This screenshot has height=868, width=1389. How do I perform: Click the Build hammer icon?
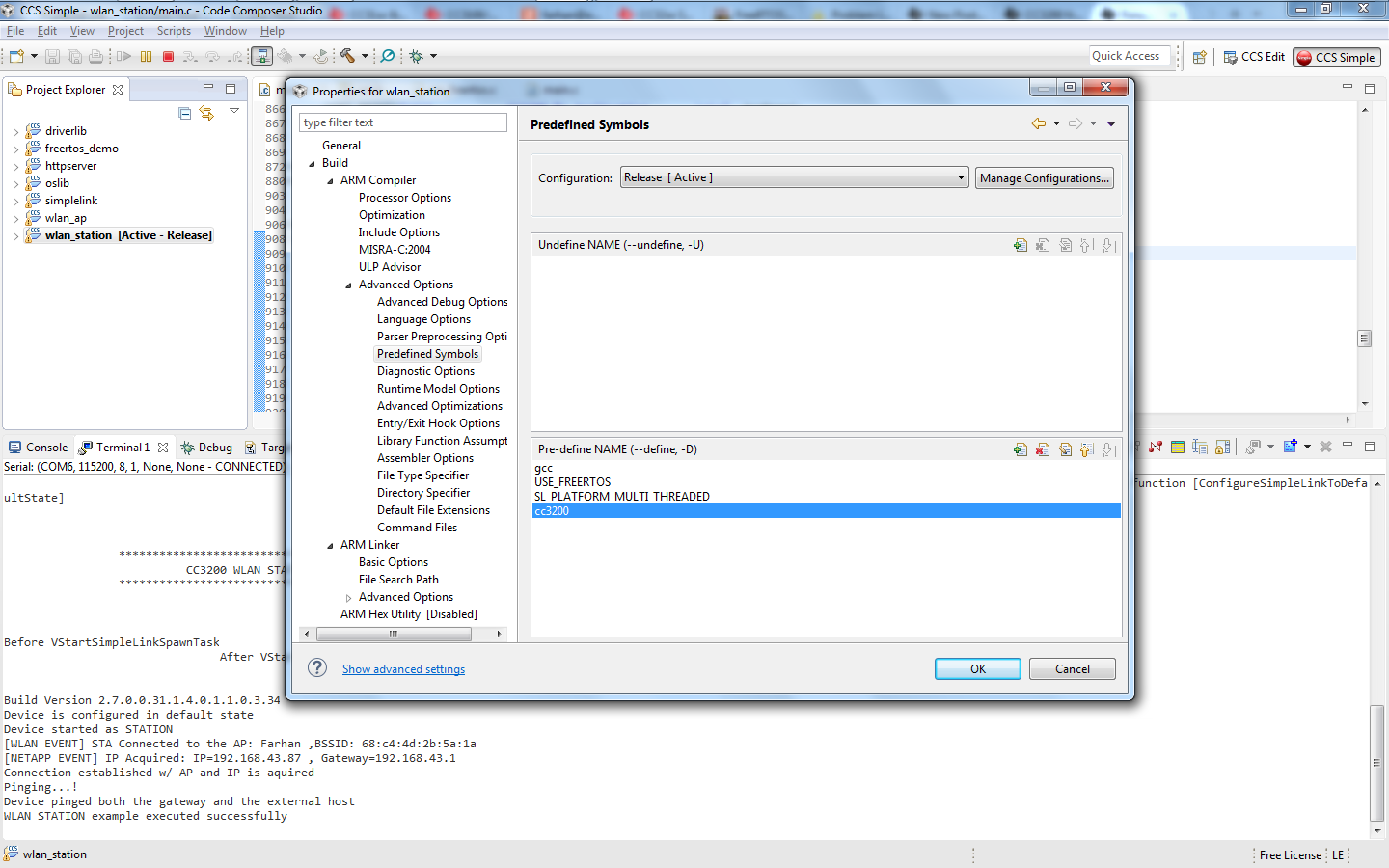[x=348, y=56]
